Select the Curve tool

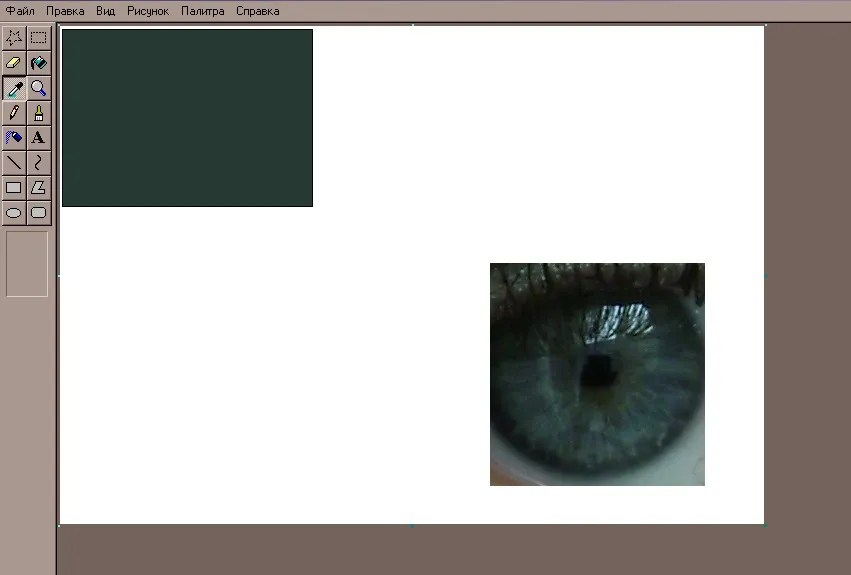pos(39,162)
